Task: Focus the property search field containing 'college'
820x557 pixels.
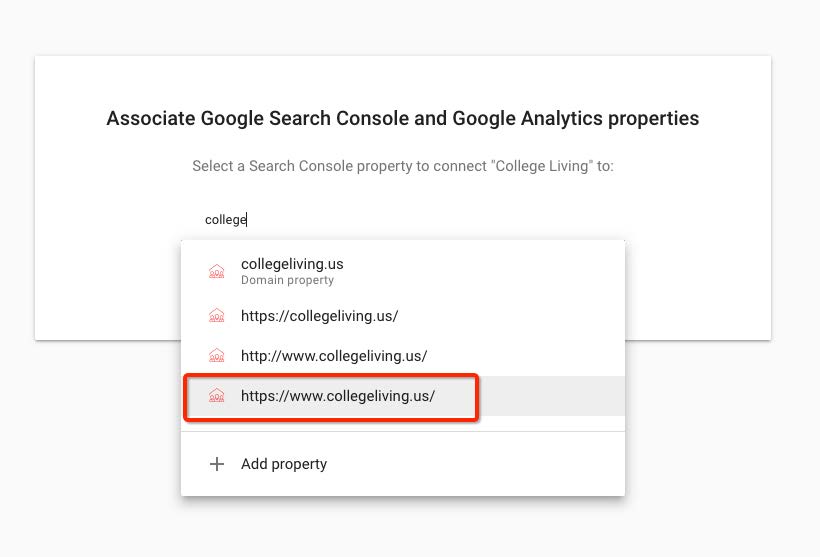Action: pos(403,220)
